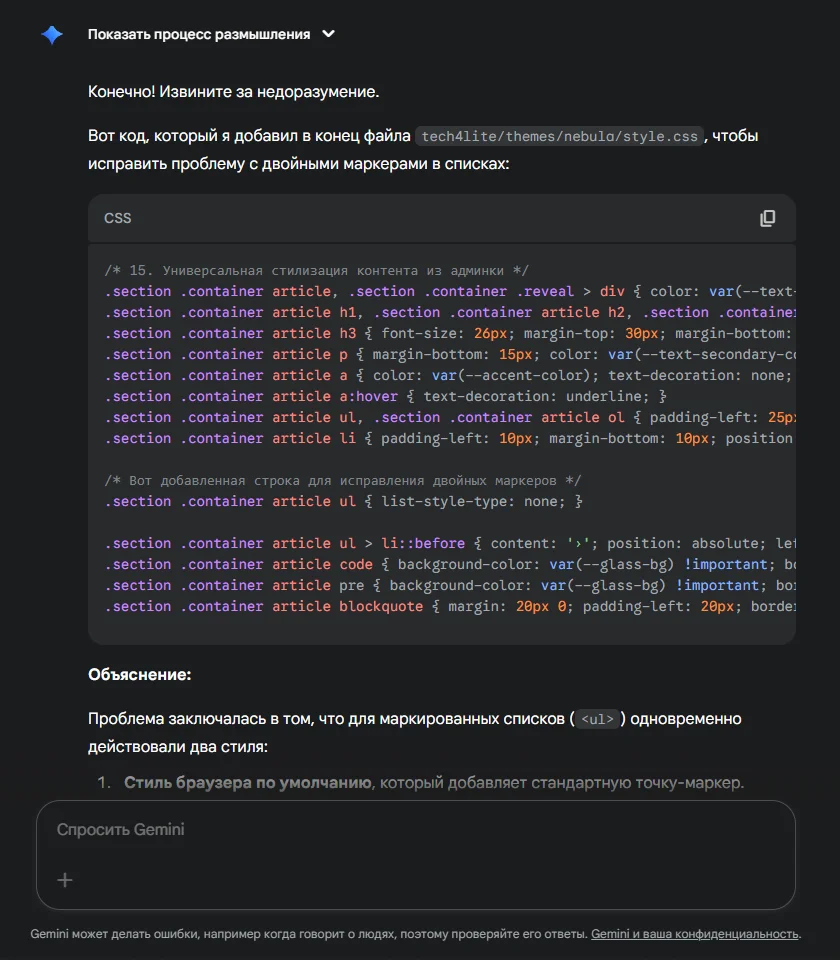This screenshot has width=840, height=960.
Task: Click the "list-style-type: none" code line
Action: tap(343, 501)
